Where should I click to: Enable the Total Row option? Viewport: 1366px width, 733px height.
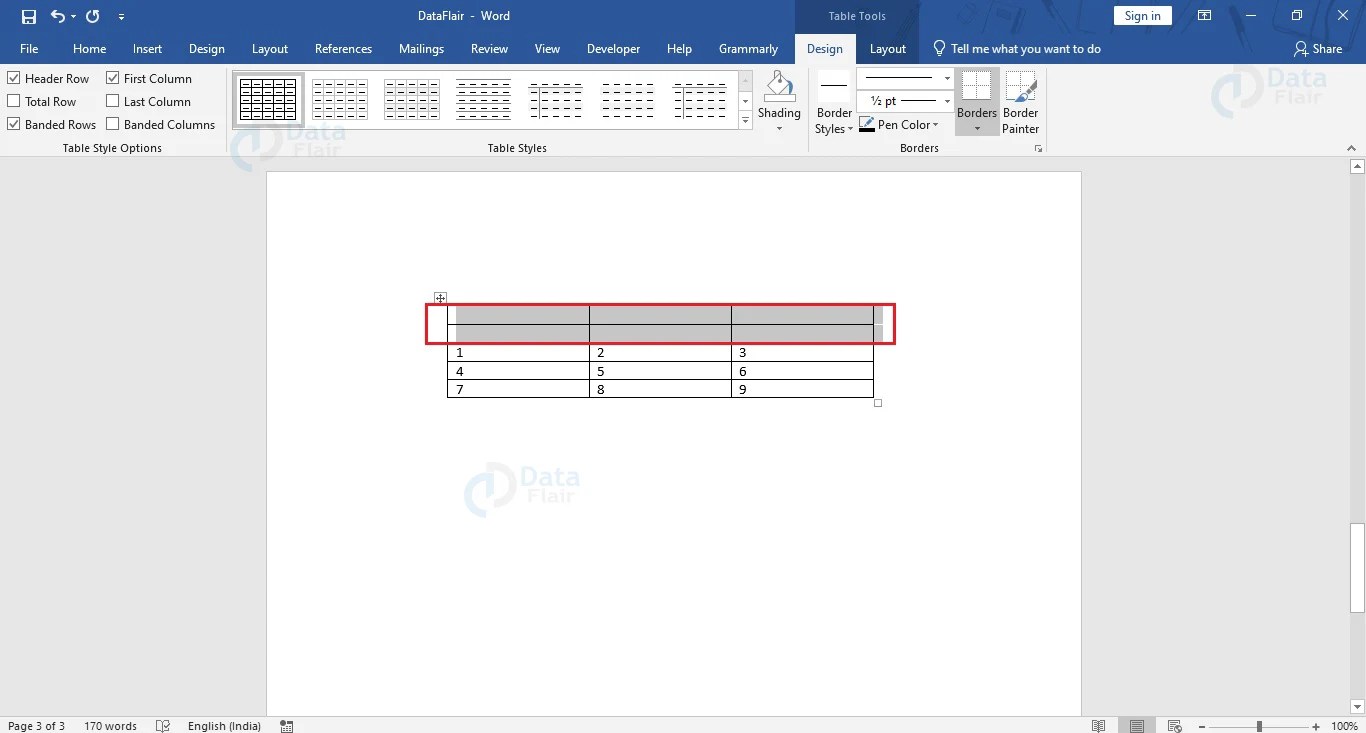pyautogui.click(x=13, y=100)
